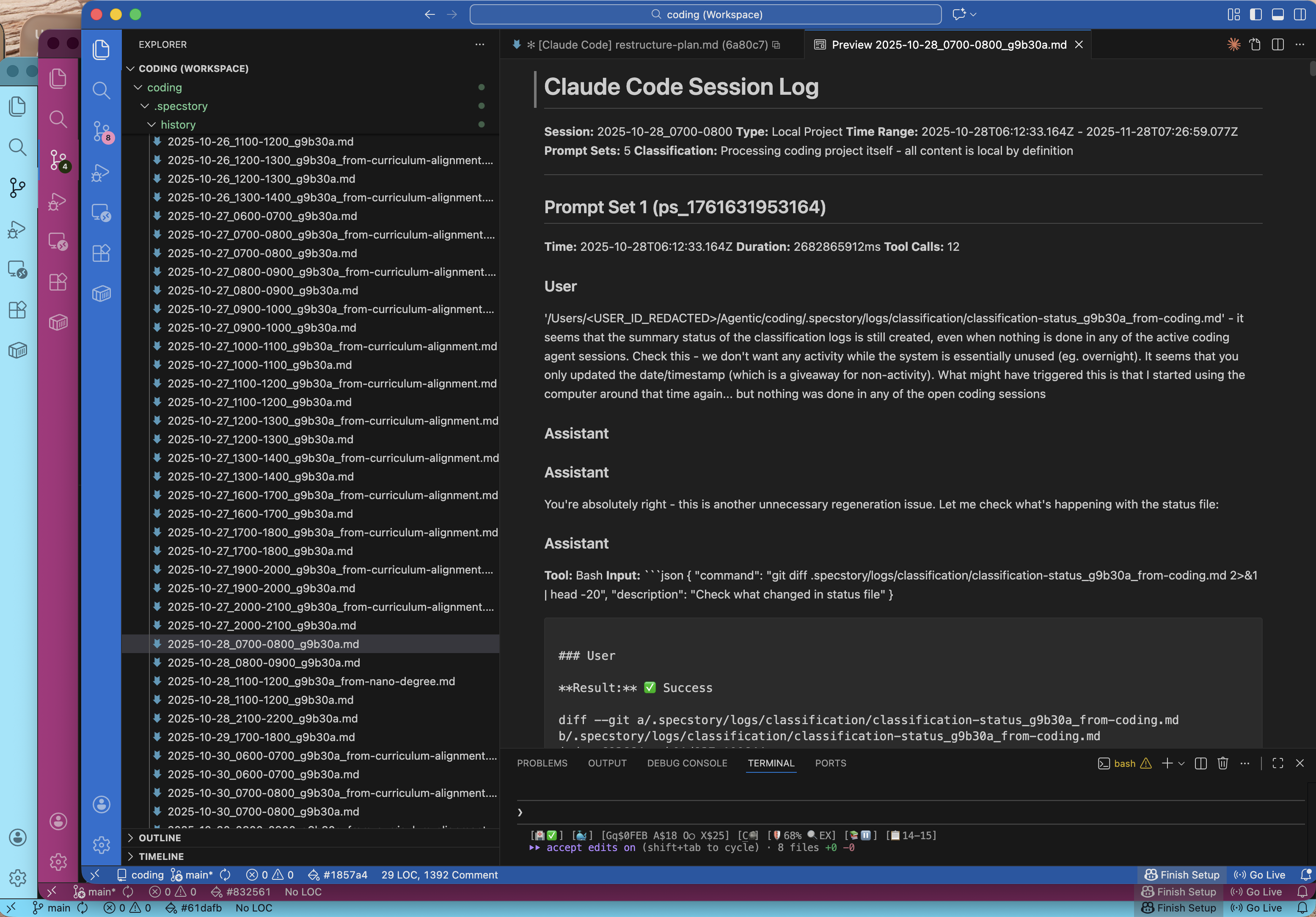Toggle the secondary side bar visibility
The height and width of the screenshot is (917, 1316).
point(1299,14)
